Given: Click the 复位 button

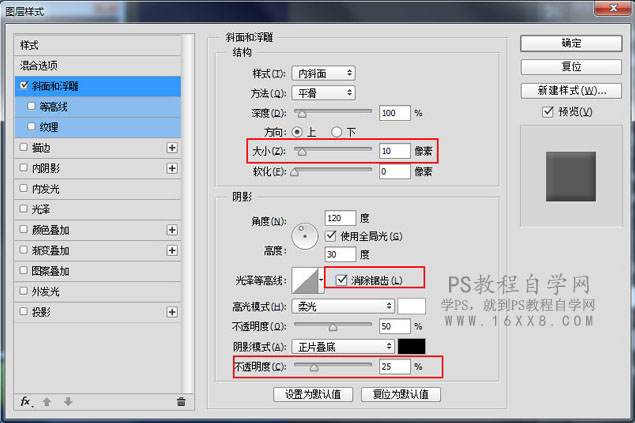Looking at the screenshot, I should pos(571,67).
